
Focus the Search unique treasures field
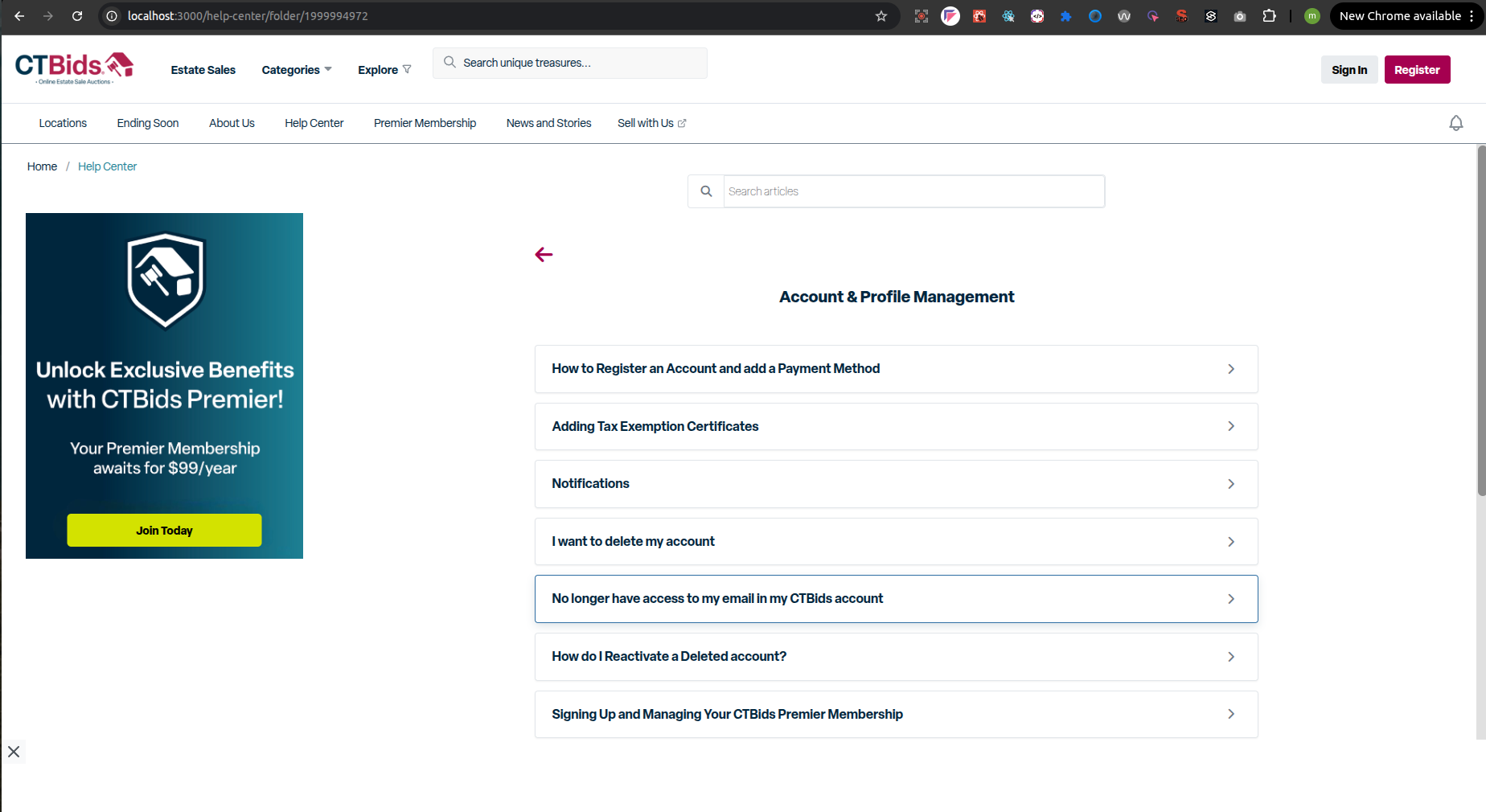570,63
